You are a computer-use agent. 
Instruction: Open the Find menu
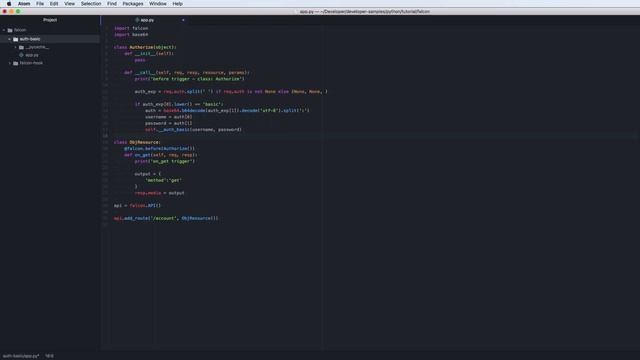(x=112, y=4)
